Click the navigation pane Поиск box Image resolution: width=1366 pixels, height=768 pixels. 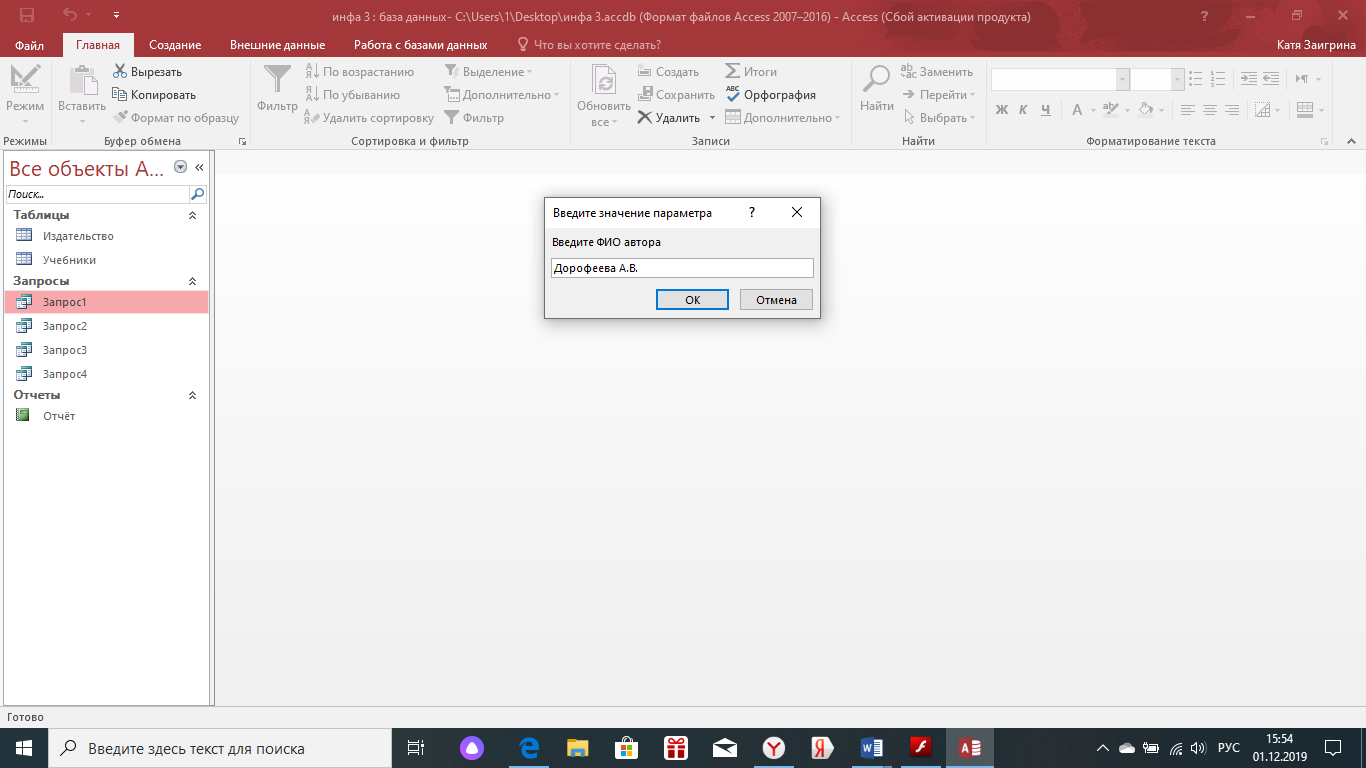point(97,194)
